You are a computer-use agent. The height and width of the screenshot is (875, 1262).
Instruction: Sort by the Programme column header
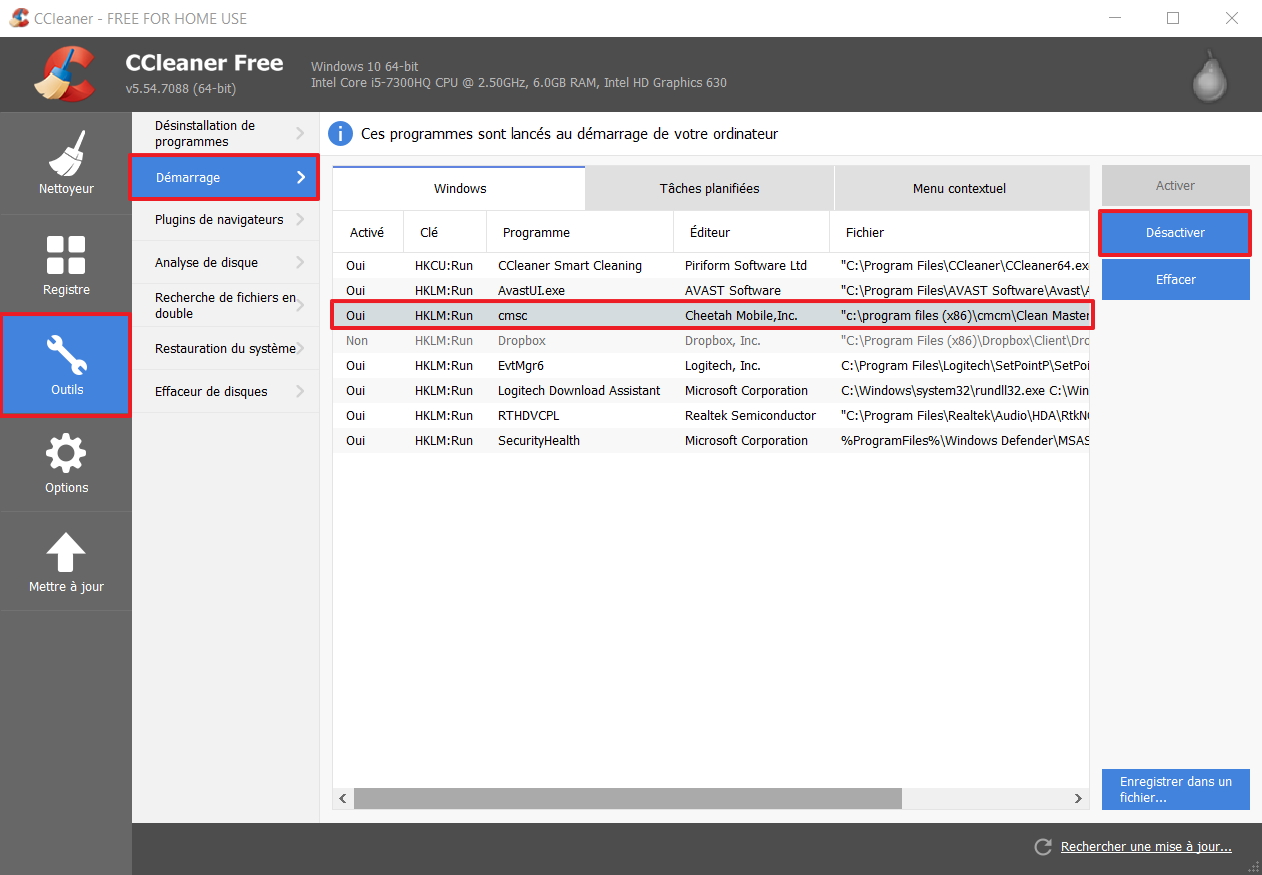click(580, 232)
